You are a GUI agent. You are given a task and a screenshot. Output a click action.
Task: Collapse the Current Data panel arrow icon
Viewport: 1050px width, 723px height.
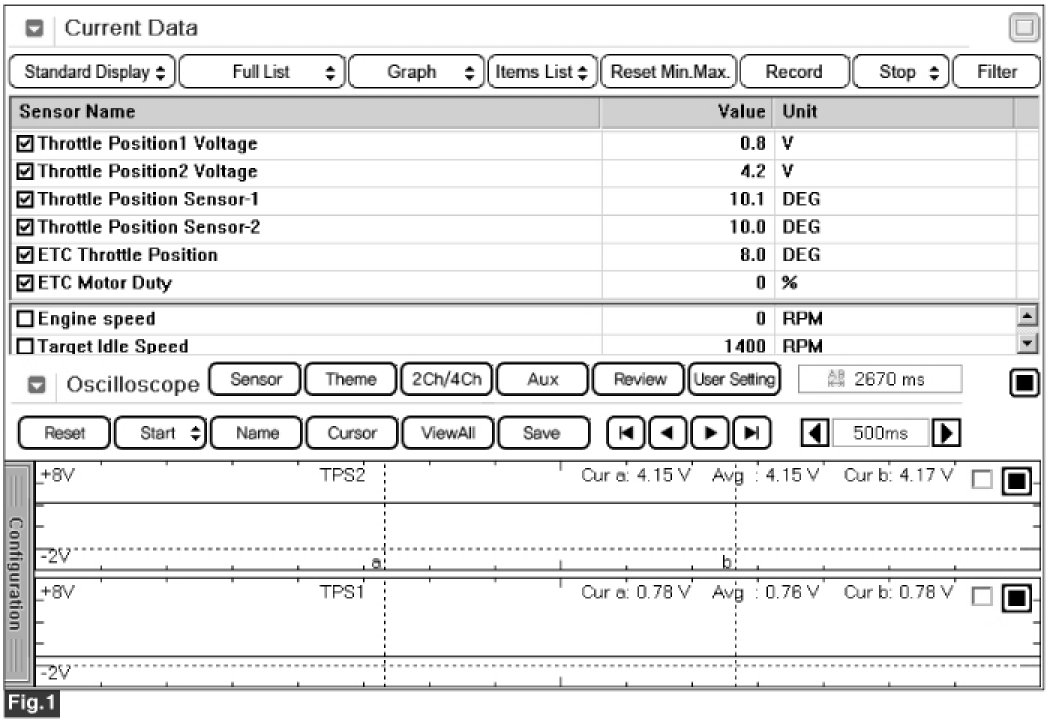(33, 30)
